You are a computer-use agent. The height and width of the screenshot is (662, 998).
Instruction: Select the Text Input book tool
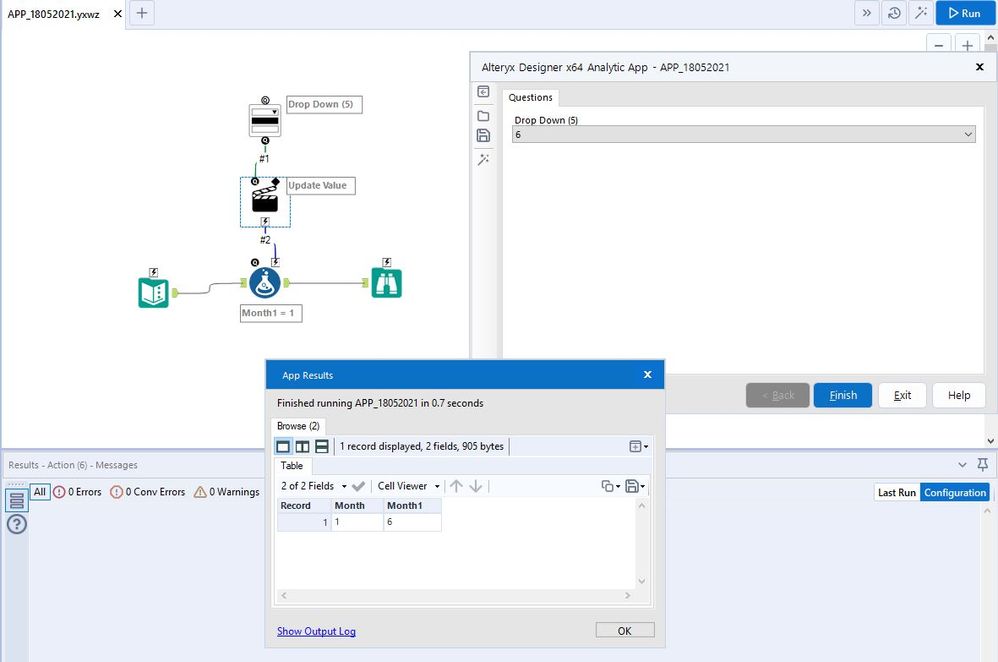pyautogui.click(x=153, y=293)
